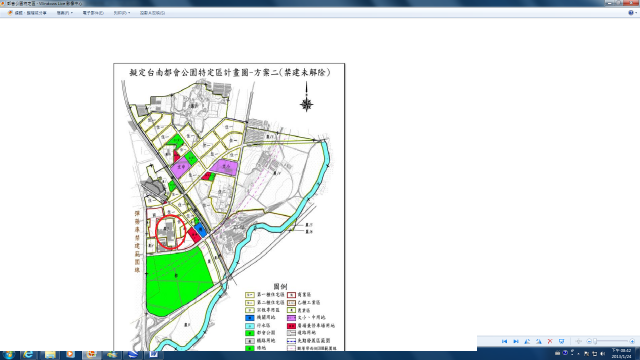Open the File dropdown menu
Viewport: 640px width, 360px height.
[x=64, y=13]
